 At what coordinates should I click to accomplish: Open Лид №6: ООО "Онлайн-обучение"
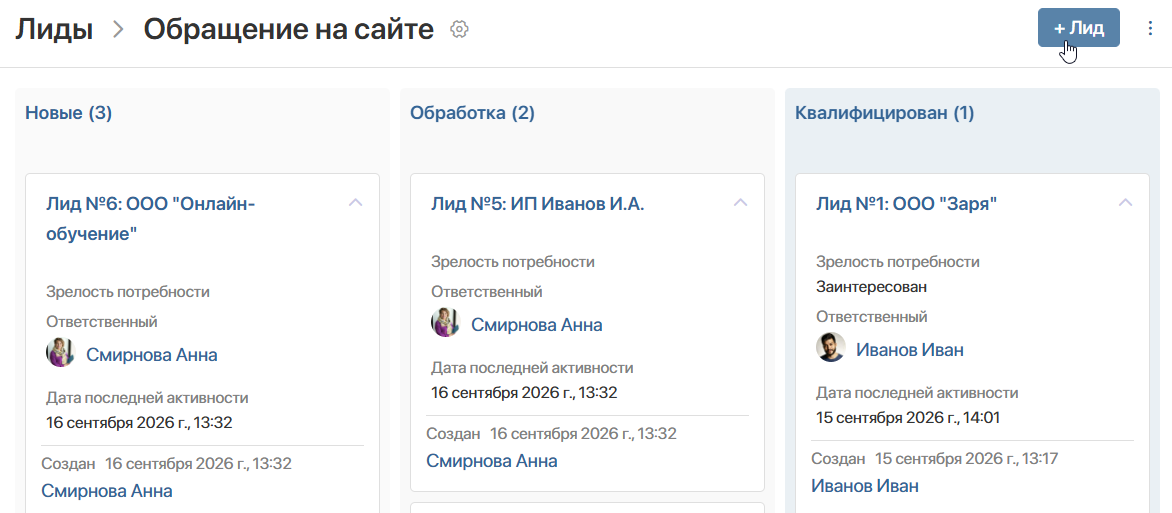(x=151, y=218)
